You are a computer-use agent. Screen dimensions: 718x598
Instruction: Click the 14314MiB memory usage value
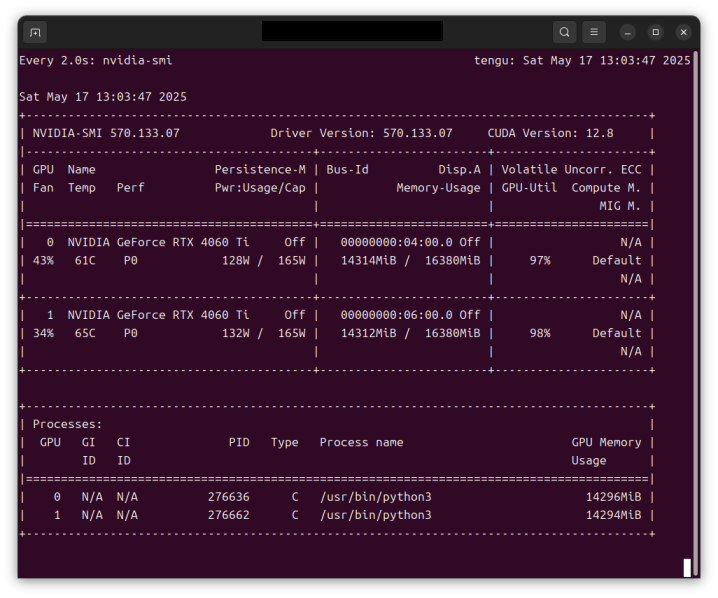(x=369, y=261)
